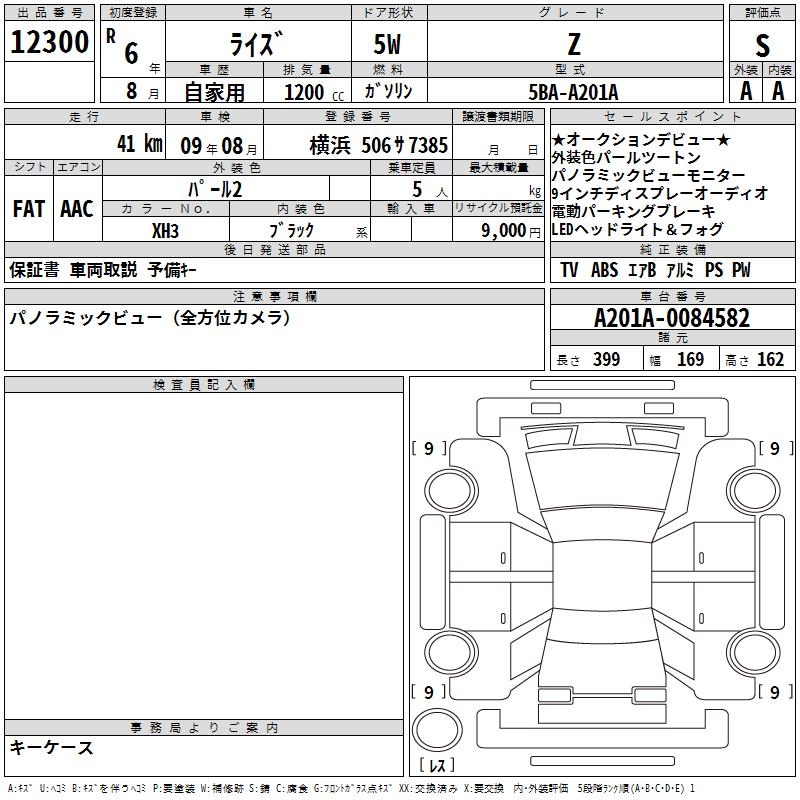
Task: Click the bottom-right [9] tire marker
Action: 775,692
